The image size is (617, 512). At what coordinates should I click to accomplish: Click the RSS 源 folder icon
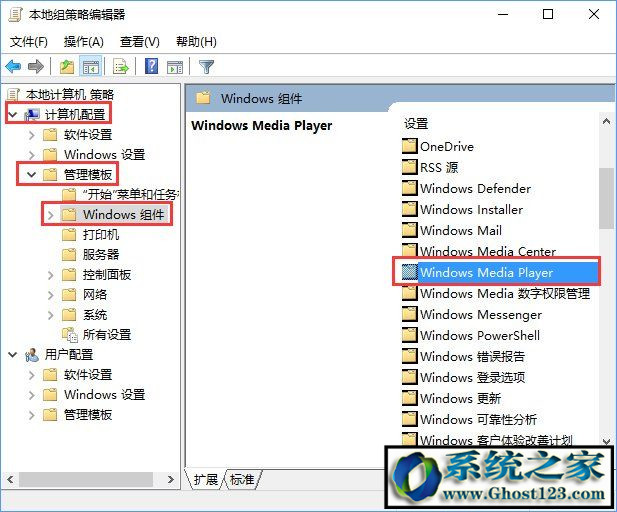409,167
